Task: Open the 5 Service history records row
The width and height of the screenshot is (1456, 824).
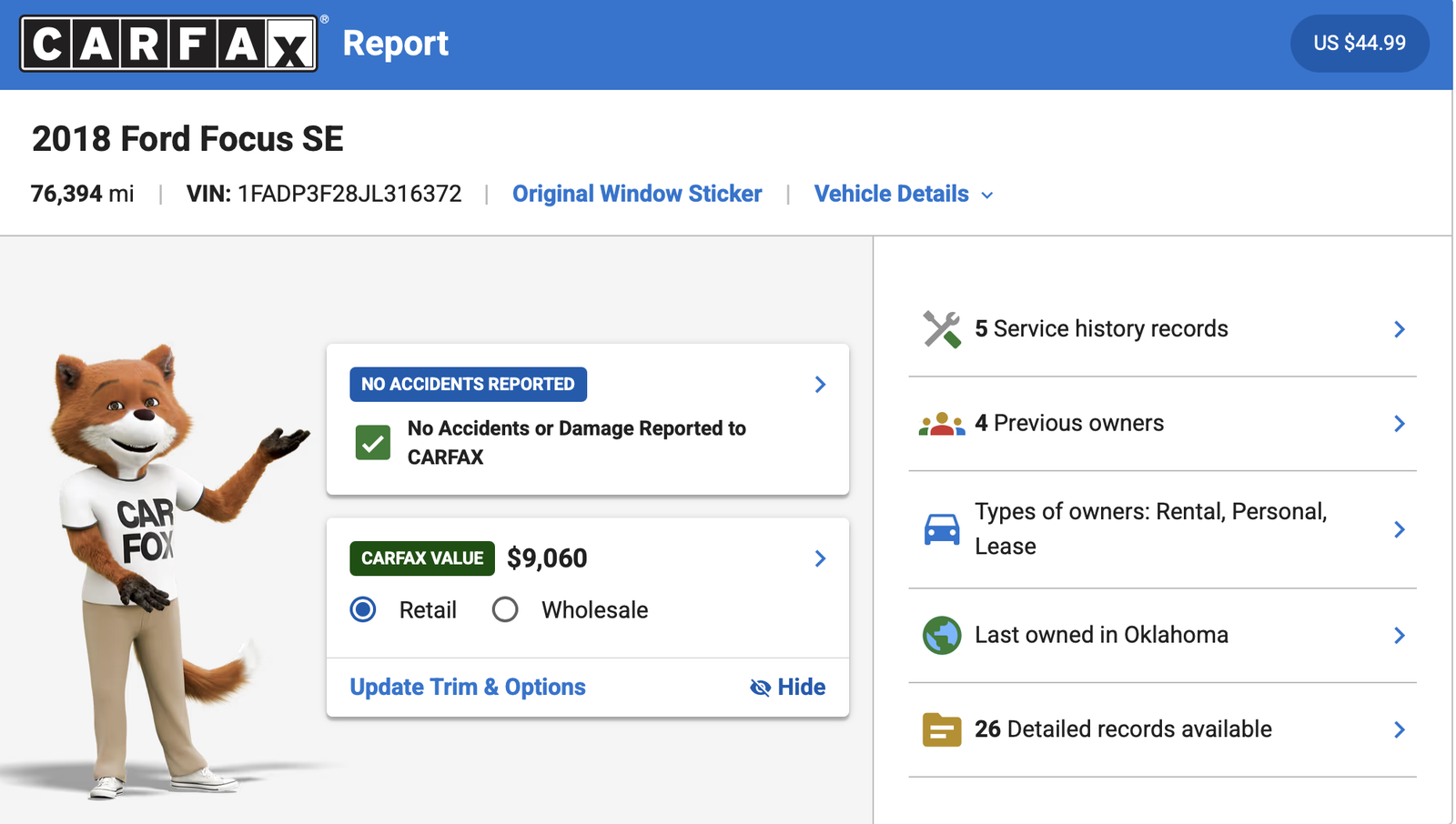Action: 1162,329
